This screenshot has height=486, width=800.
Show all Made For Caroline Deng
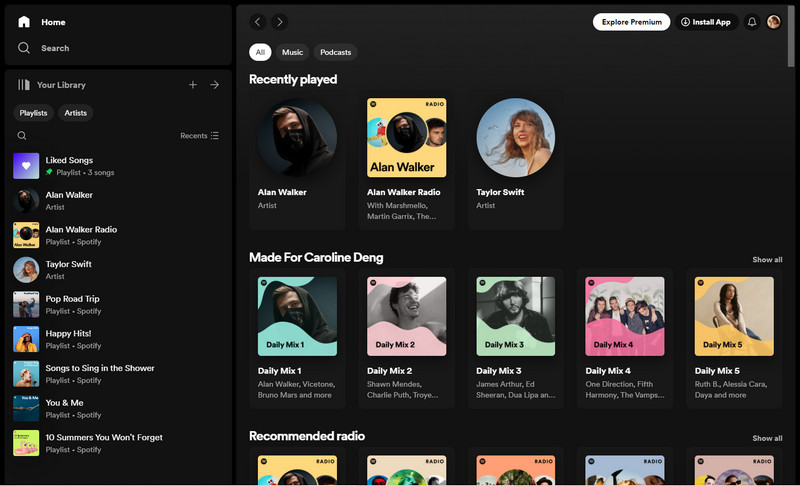tap(767, 260)
